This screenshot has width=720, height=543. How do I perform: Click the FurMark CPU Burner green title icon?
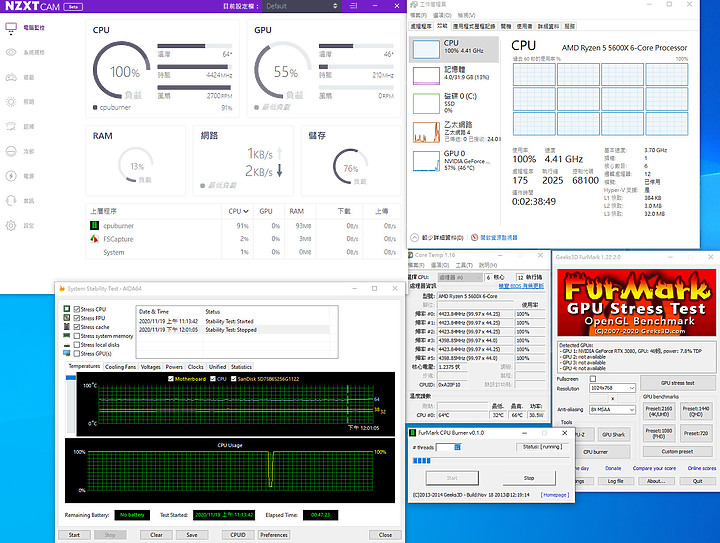click(x=413, y=433)
